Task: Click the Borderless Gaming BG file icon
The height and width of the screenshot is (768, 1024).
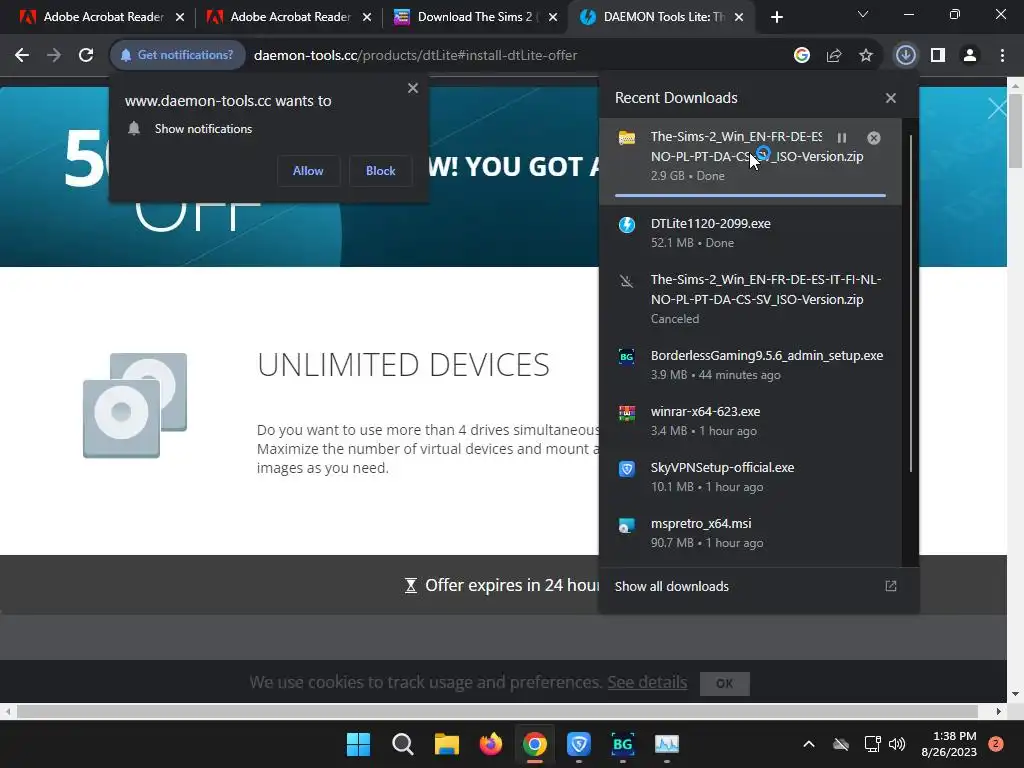Action: pyautogui.click(x=627, y=357)
